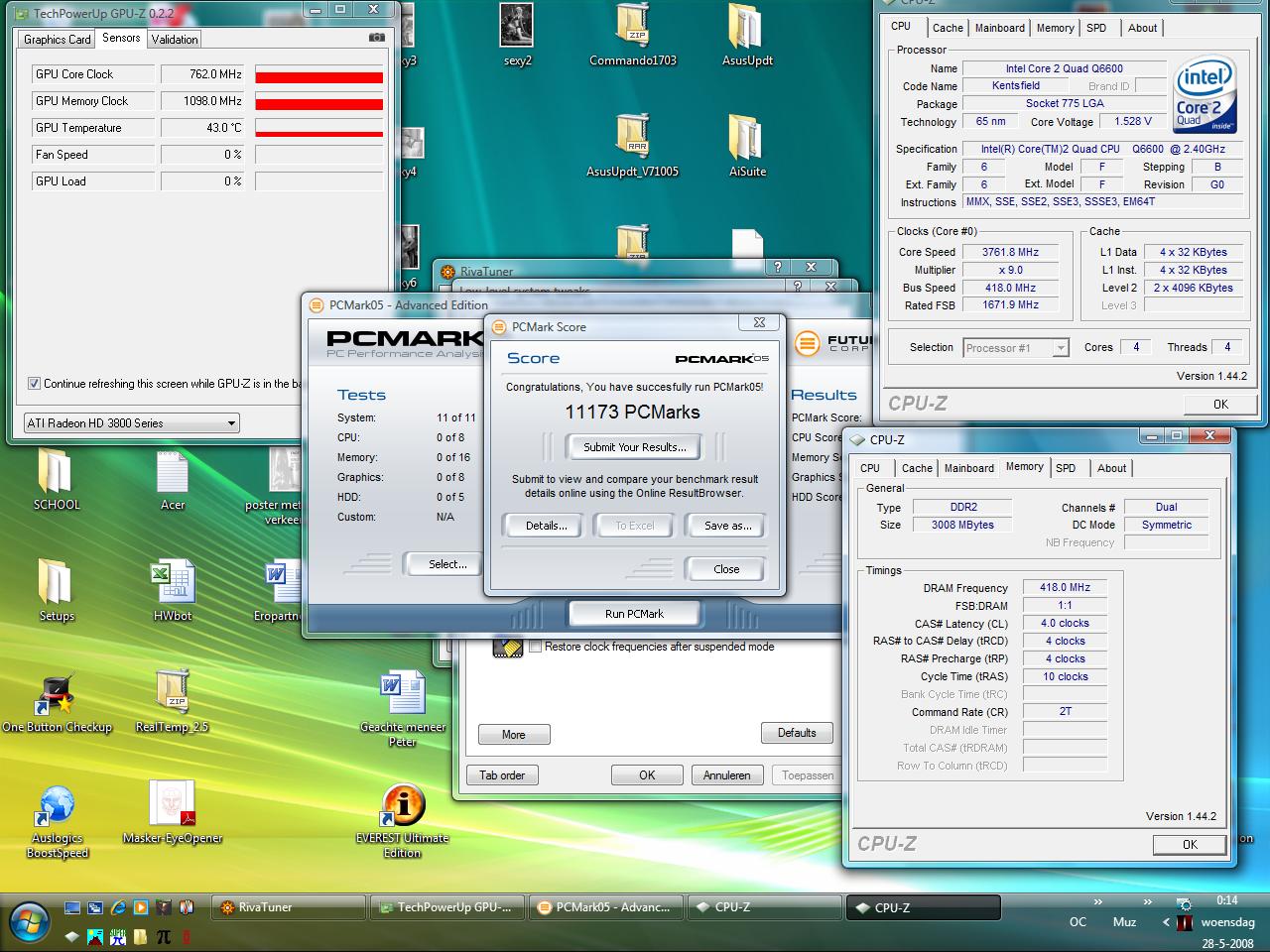1270x952 pixels.
Task: Click the gear system tray icon
Action: (x=1184, y=904)
